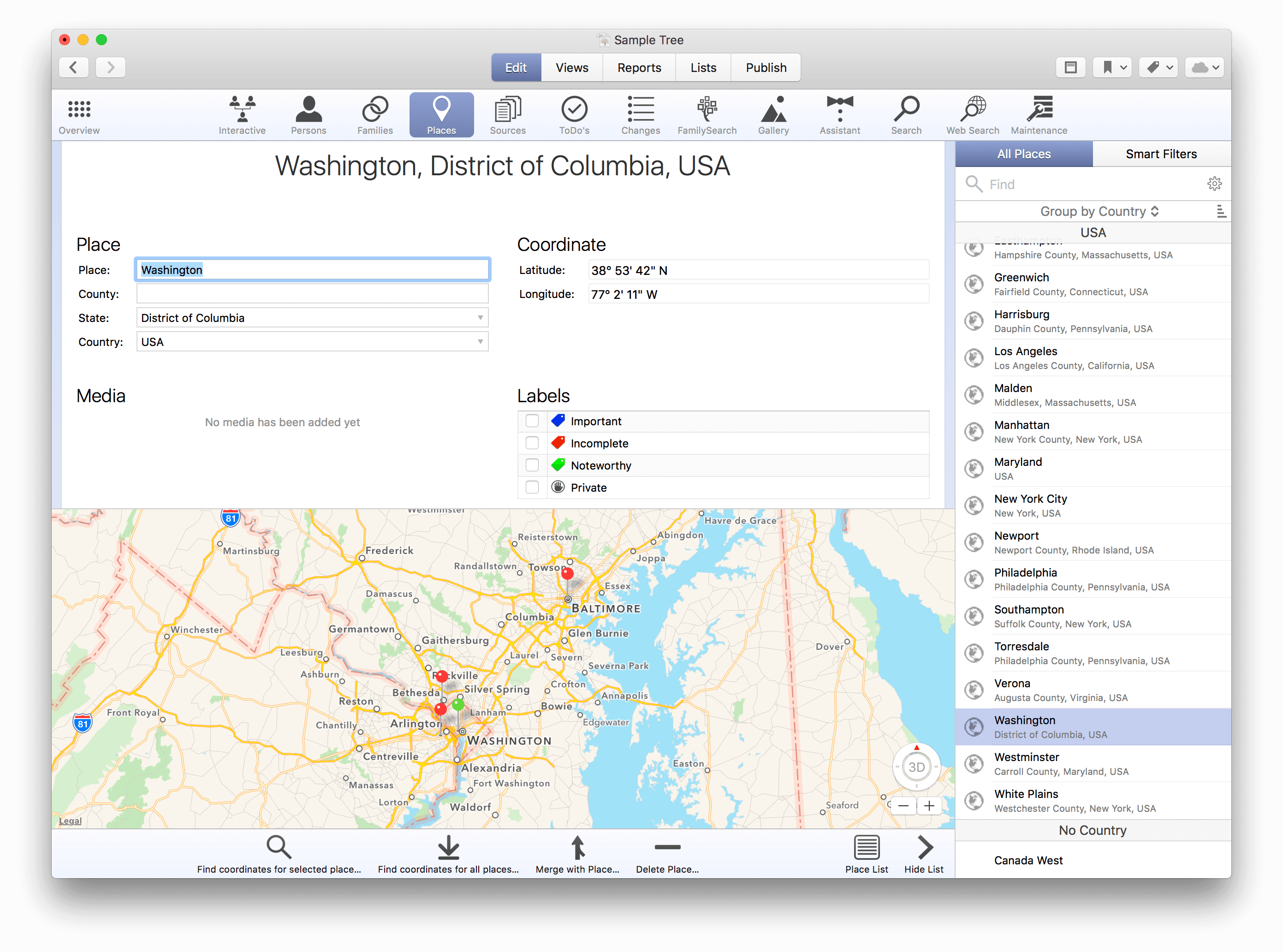
Task: Switch to the Reports tab
Action: click(x=639, y=68)
